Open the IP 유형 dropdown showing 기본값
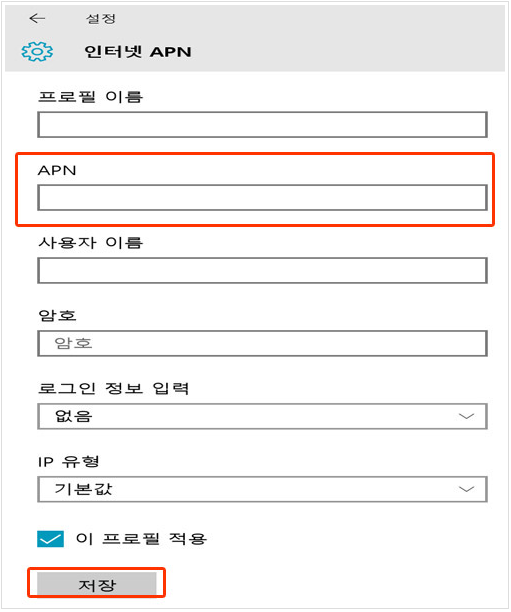 (x=262, y=489)
